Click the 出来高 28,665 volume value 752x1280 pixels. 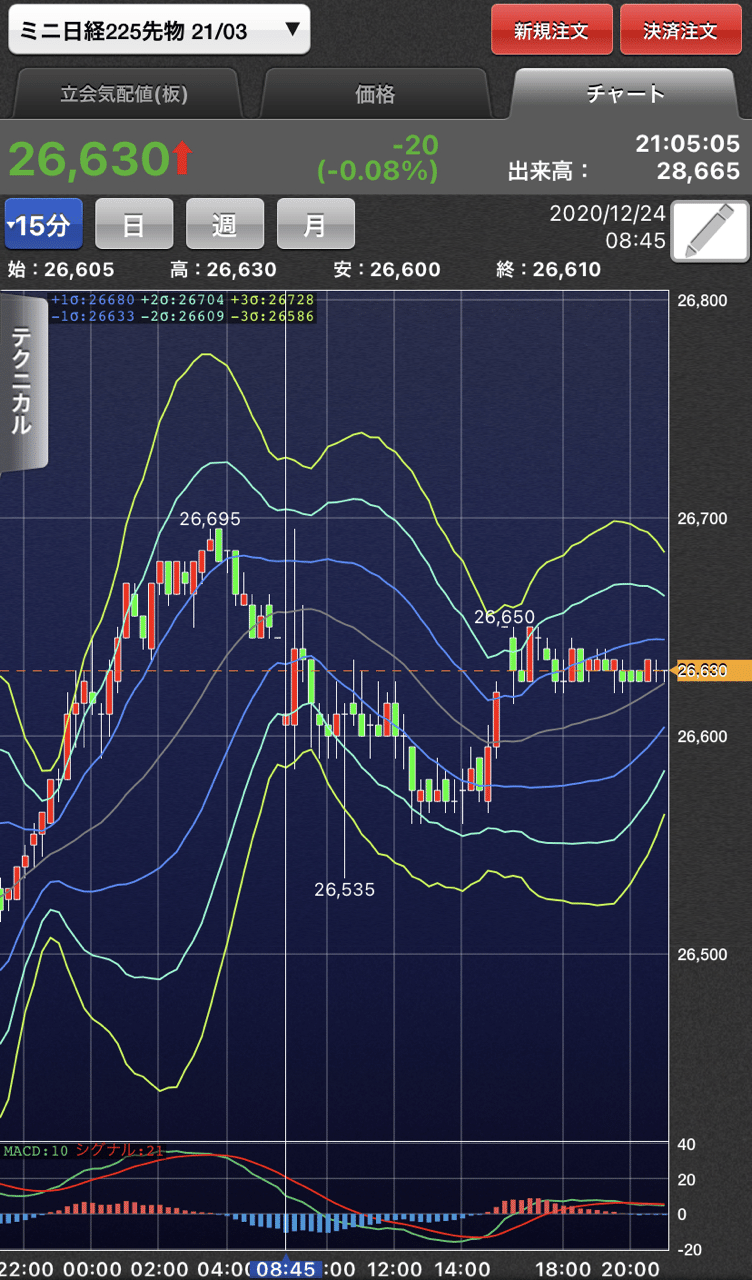[x=698, y=171]
